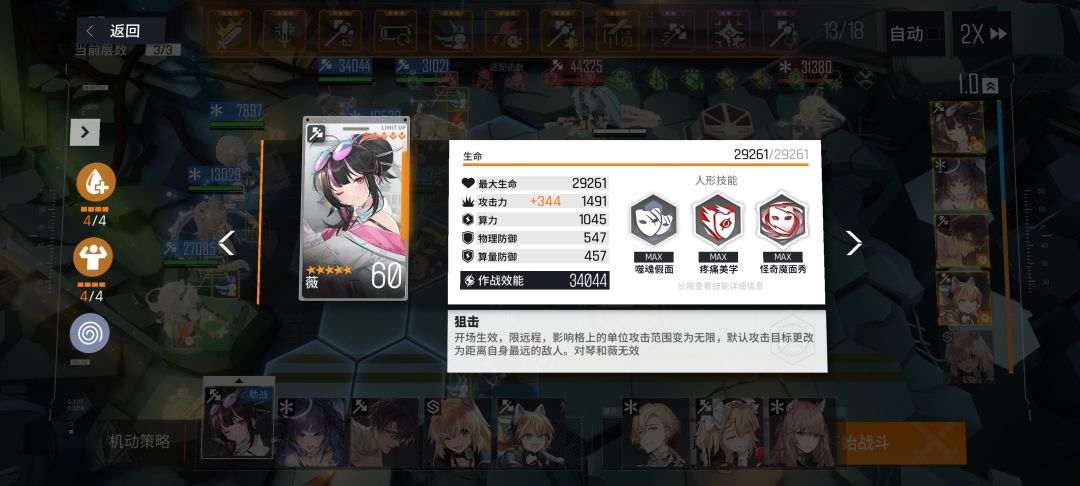This screenshot has width=1080, height=486.
Task: Show the next character with right chevron
Action: (853, 242)
